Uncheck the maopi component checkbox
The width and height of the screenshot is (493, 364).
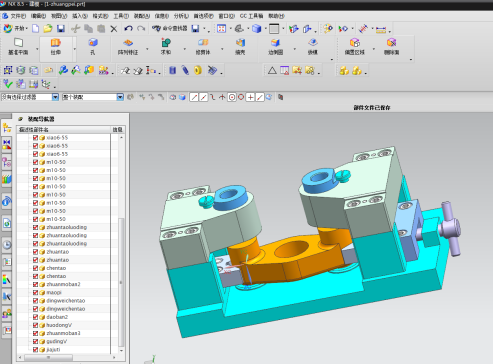35,293
